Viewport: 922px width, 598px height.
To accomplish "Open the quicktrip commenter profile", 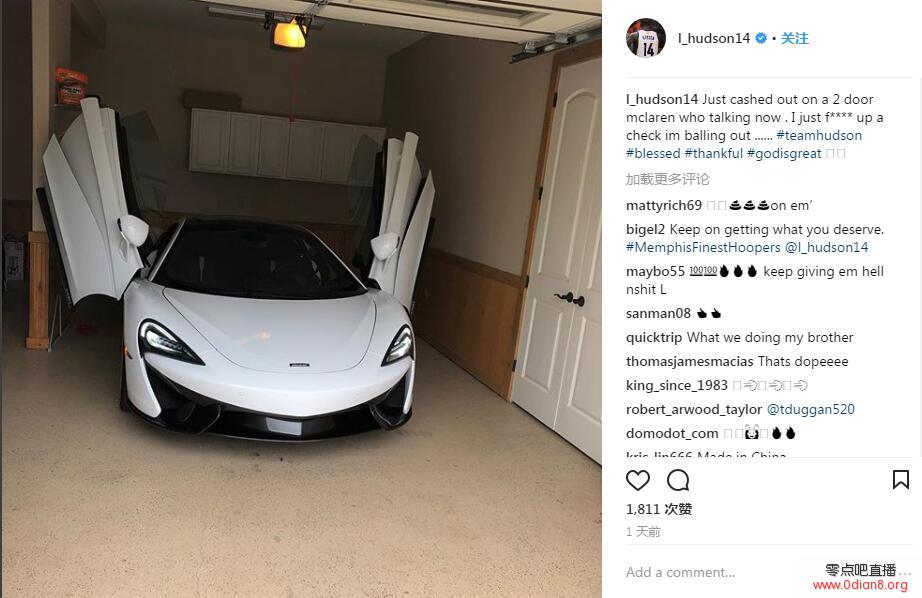I will 654,338.
